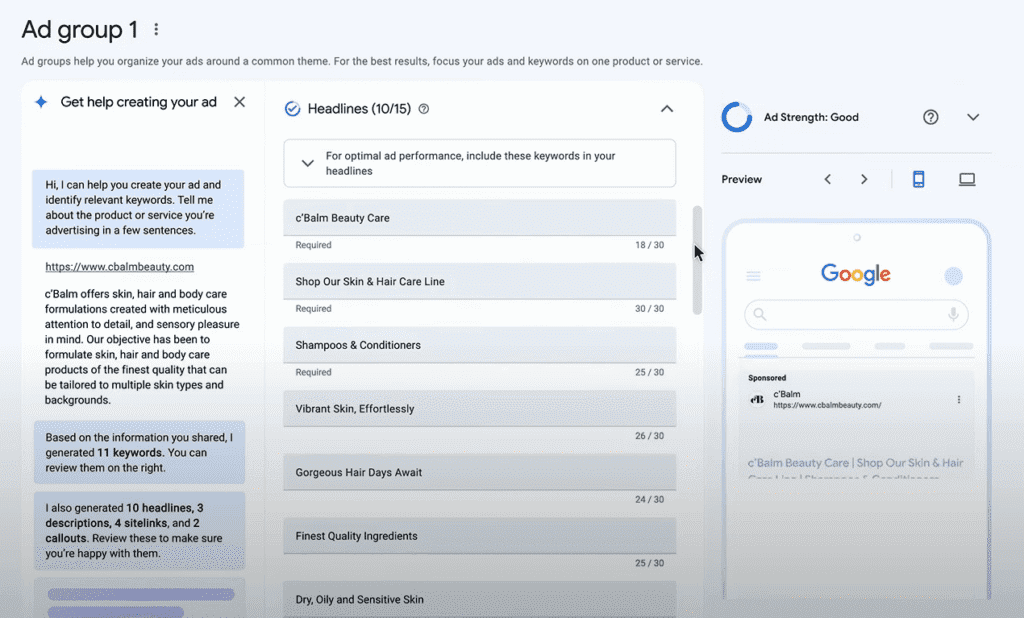Expand the Ad Strength details chevron
The width and height of the screenshot is (1024, 618).
(x=973, y=117)
